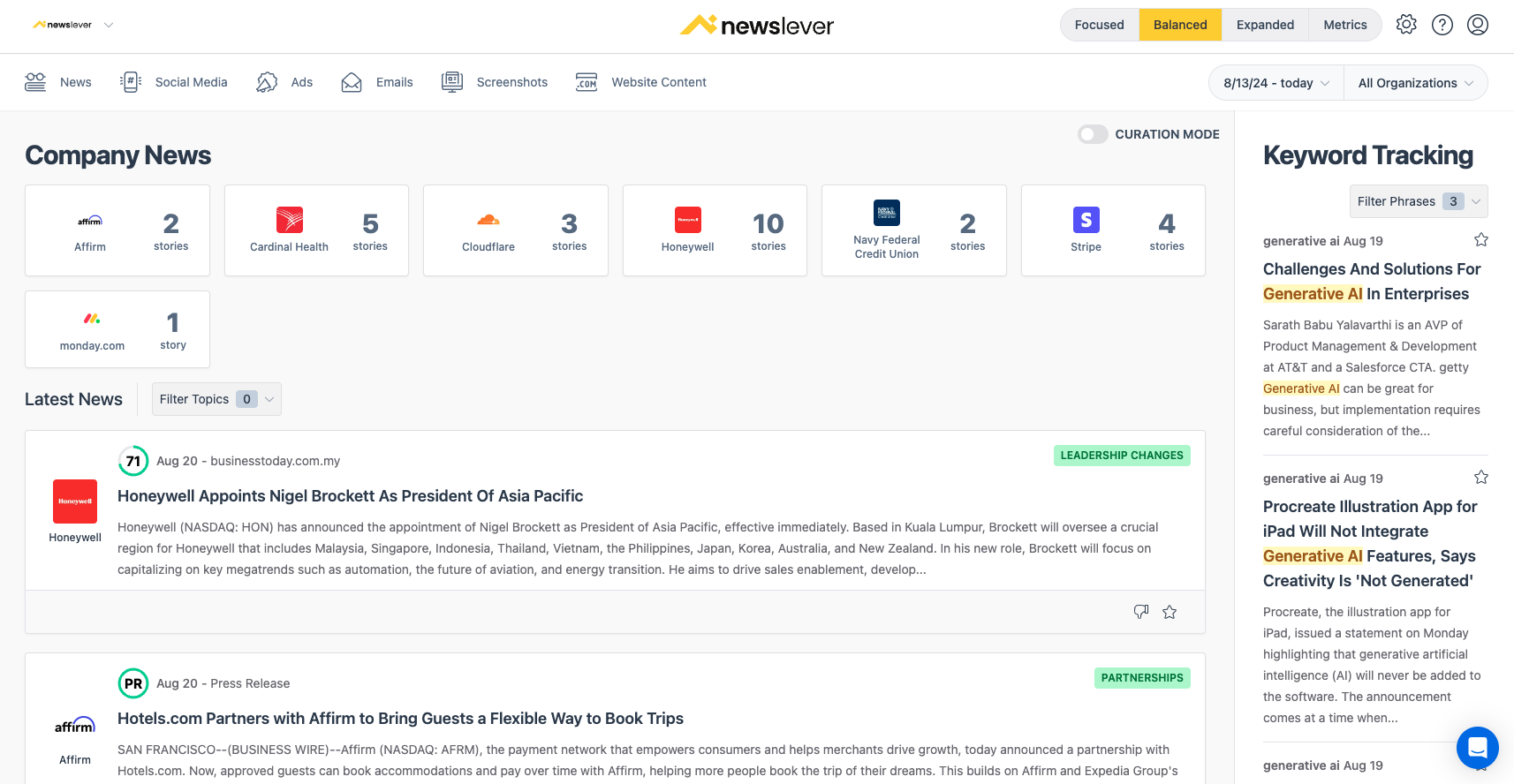Screen dimensions: 1514x784
Task: Click Honeywell logo beside Nigel Brockett story
Action: [x=75, y=501]
